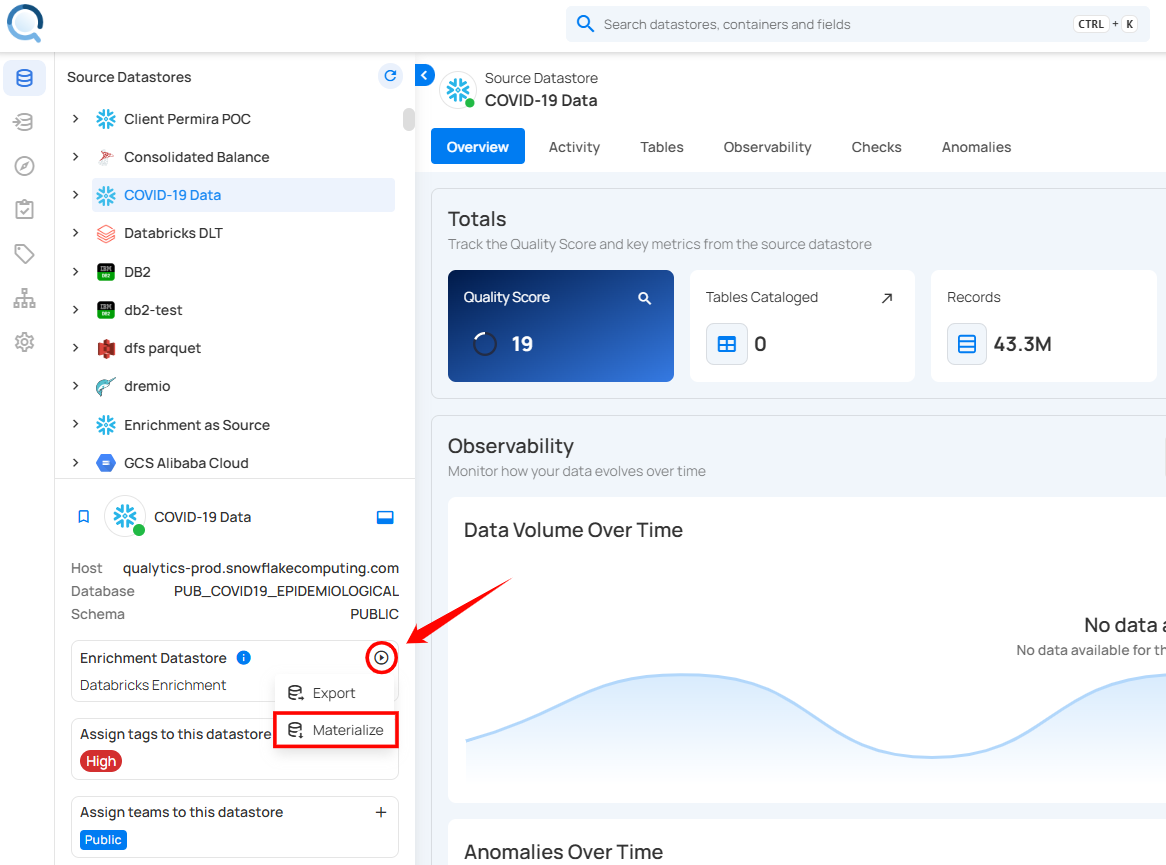1166x865 pixels.
Task: Choose Export from the enrichment menu
Action: point(333,693)
